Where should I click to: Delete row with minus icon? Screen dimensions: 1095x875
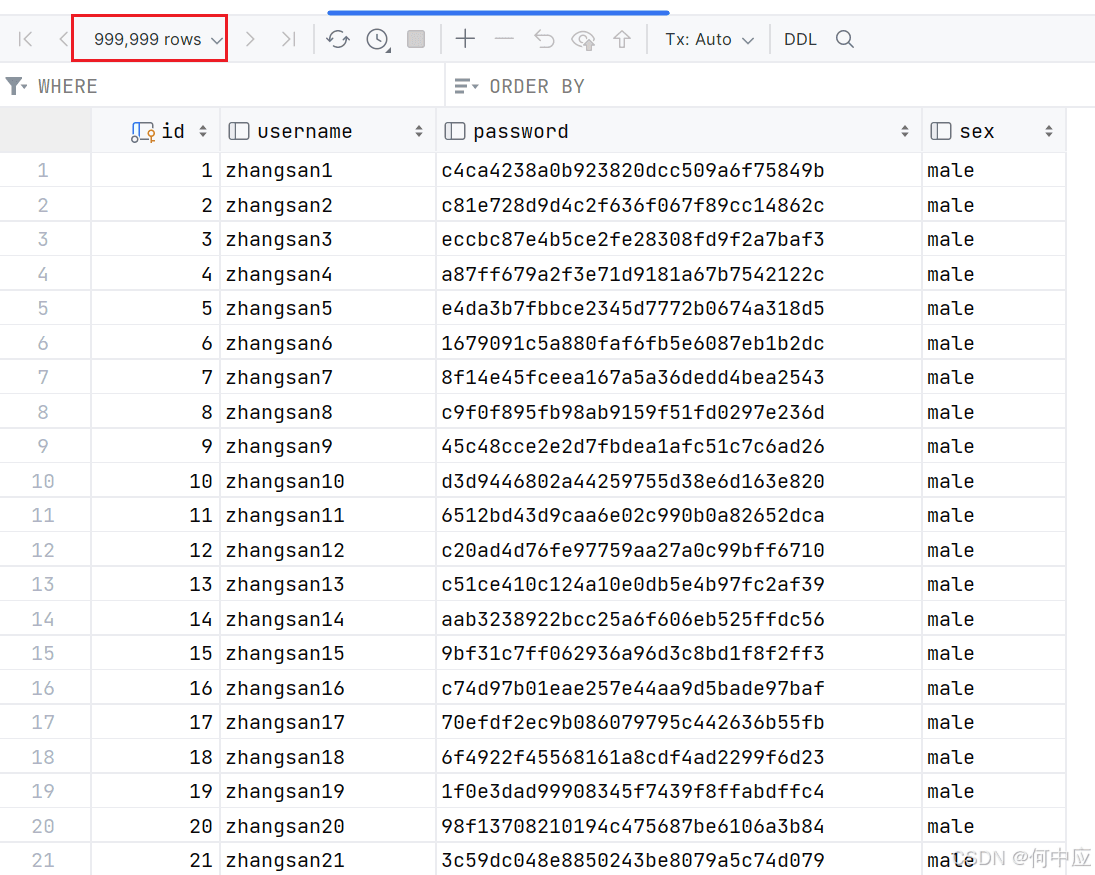pos(504,39)
